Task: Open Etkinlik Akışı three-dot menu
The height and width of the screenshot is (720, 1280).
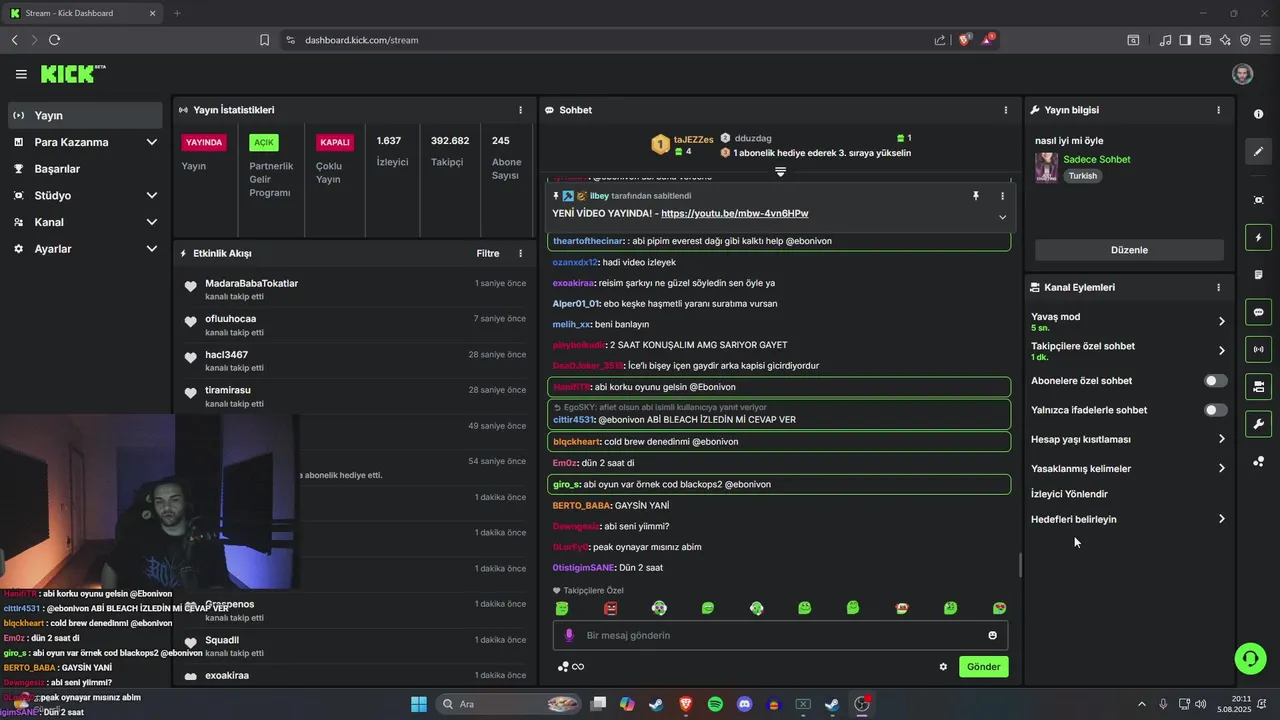Action: pos(520,254)
